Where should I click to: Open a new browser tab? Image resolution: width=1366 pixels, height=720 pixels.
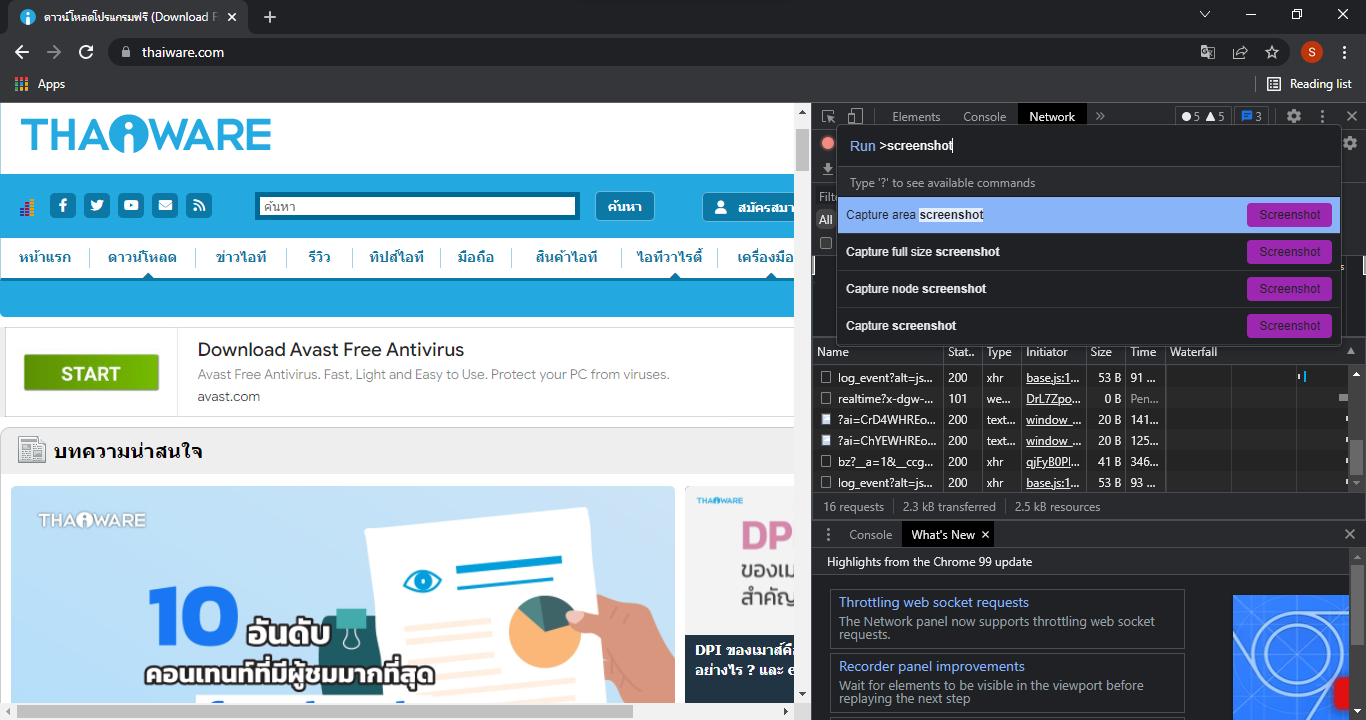(270, 17)
